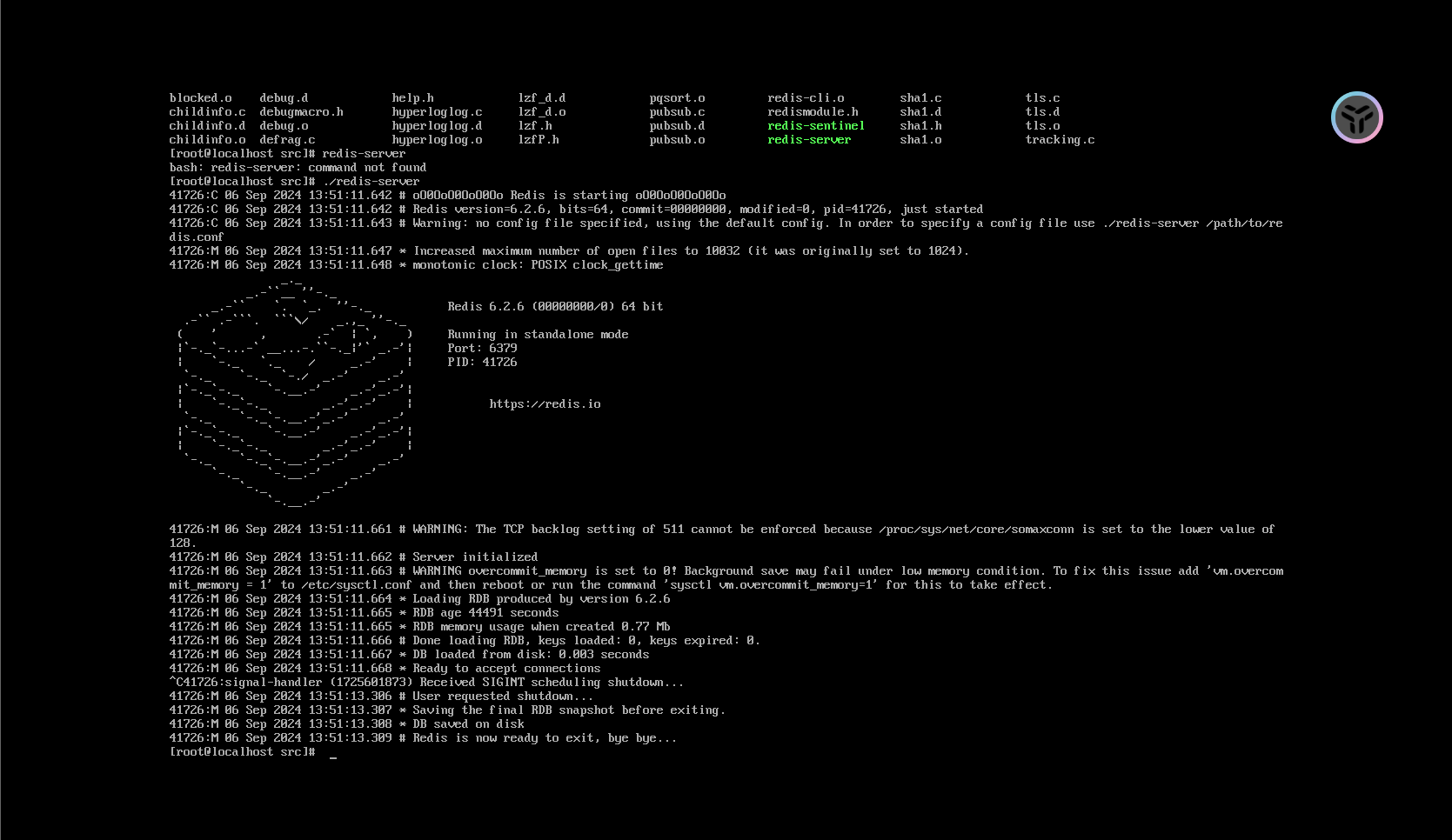Click the "Server initialized" log line

point(353,557)
